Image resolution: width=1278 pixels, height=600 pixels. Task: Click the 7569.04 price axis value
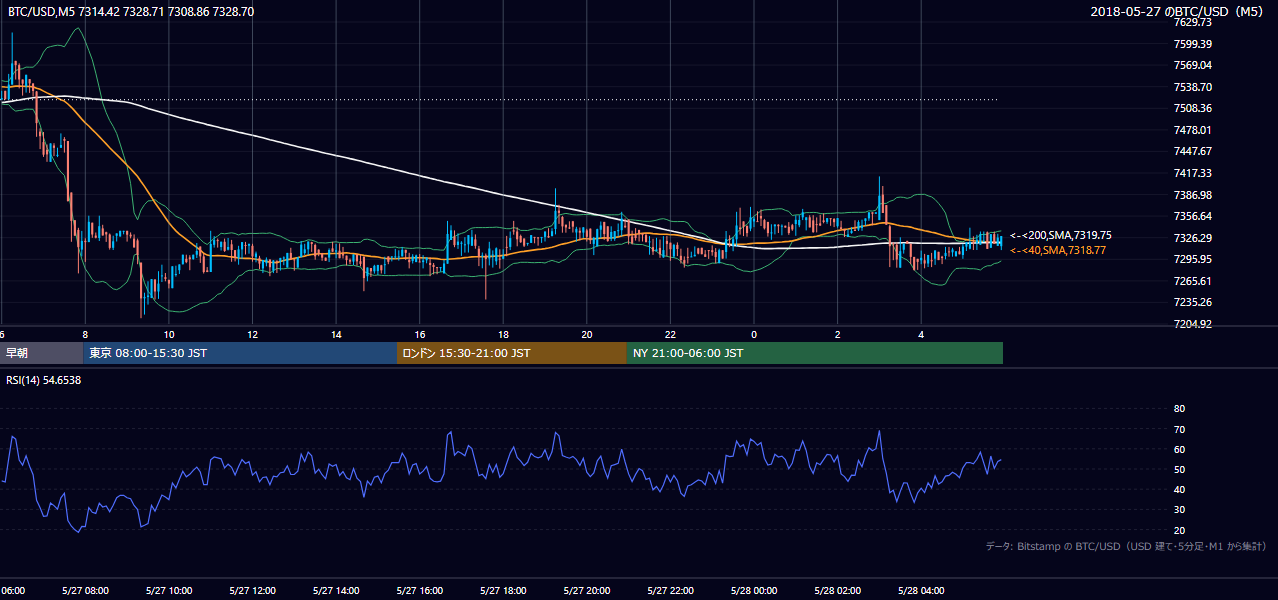point(1192,65)
